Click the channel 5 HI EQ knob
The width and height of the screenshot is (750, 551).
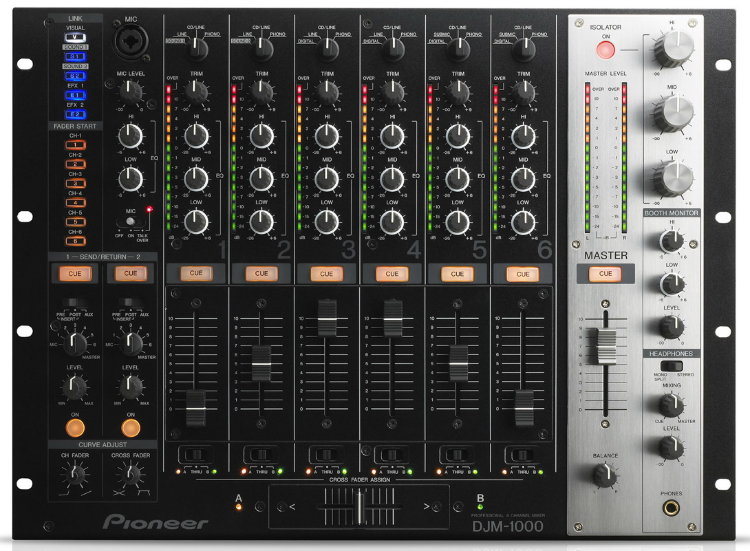coord(458,136)
